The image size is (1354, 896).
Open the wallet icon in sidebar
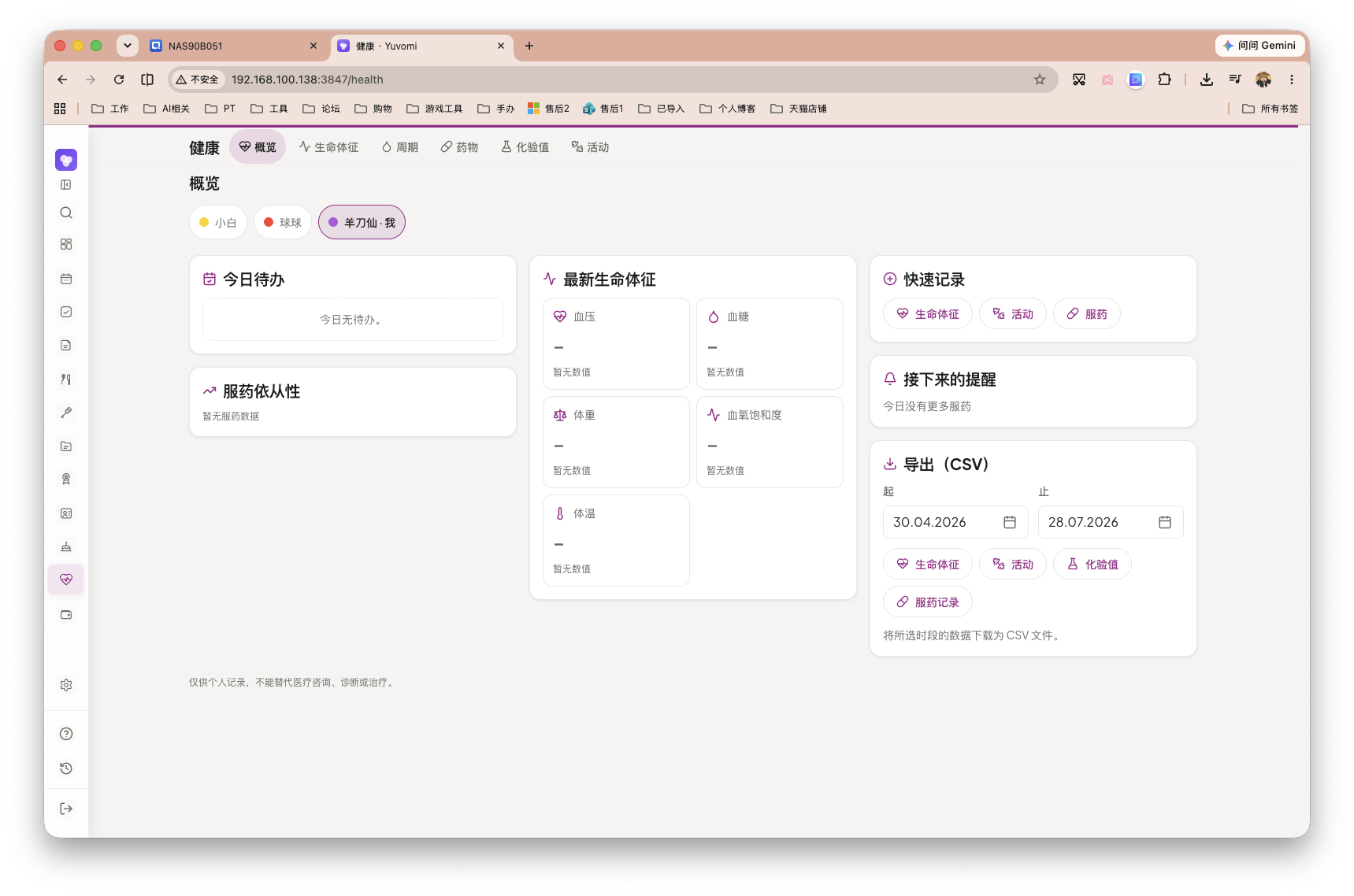pos(66,615)
